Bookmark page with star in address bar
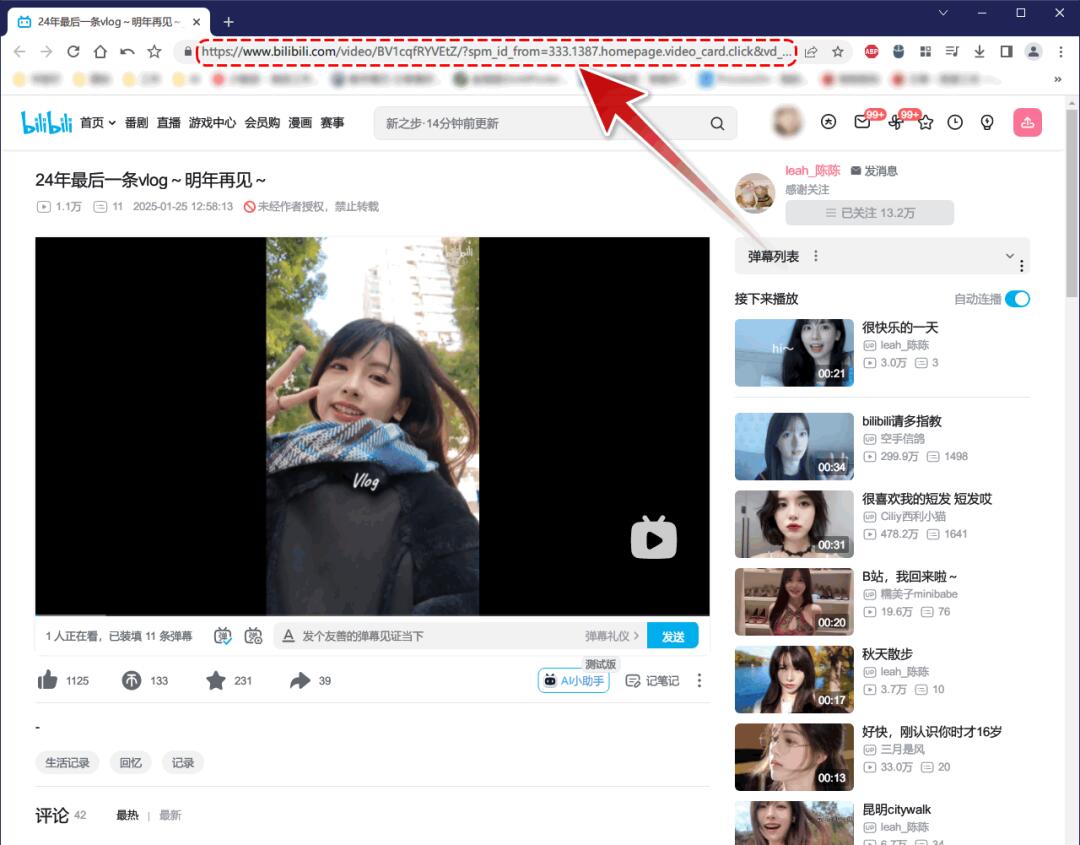The width and height of the screenshot is (1080, 845). [x=838, y=52]
